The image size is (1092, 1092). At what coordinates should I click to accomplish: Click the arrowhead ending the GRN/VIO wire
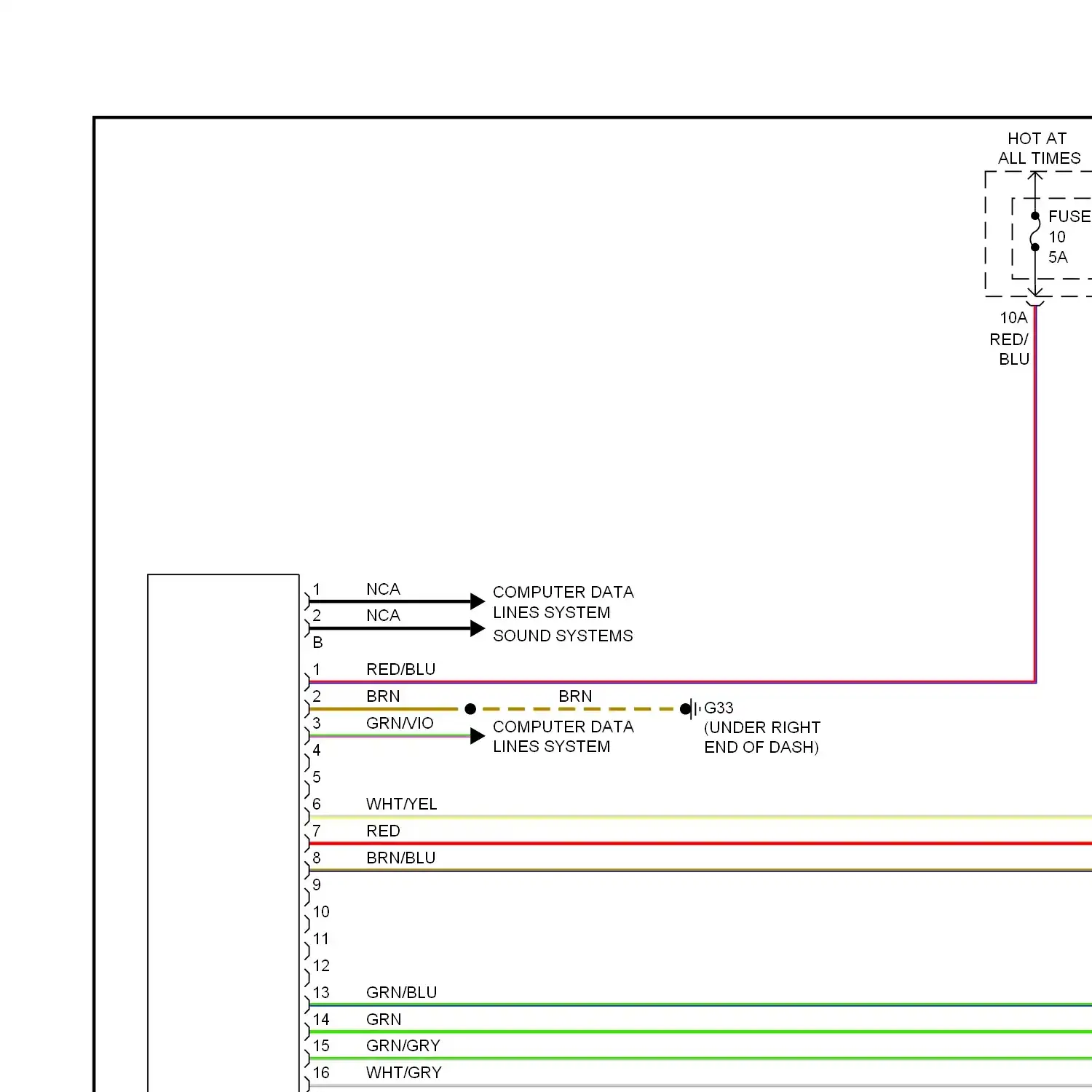[478, 736]
